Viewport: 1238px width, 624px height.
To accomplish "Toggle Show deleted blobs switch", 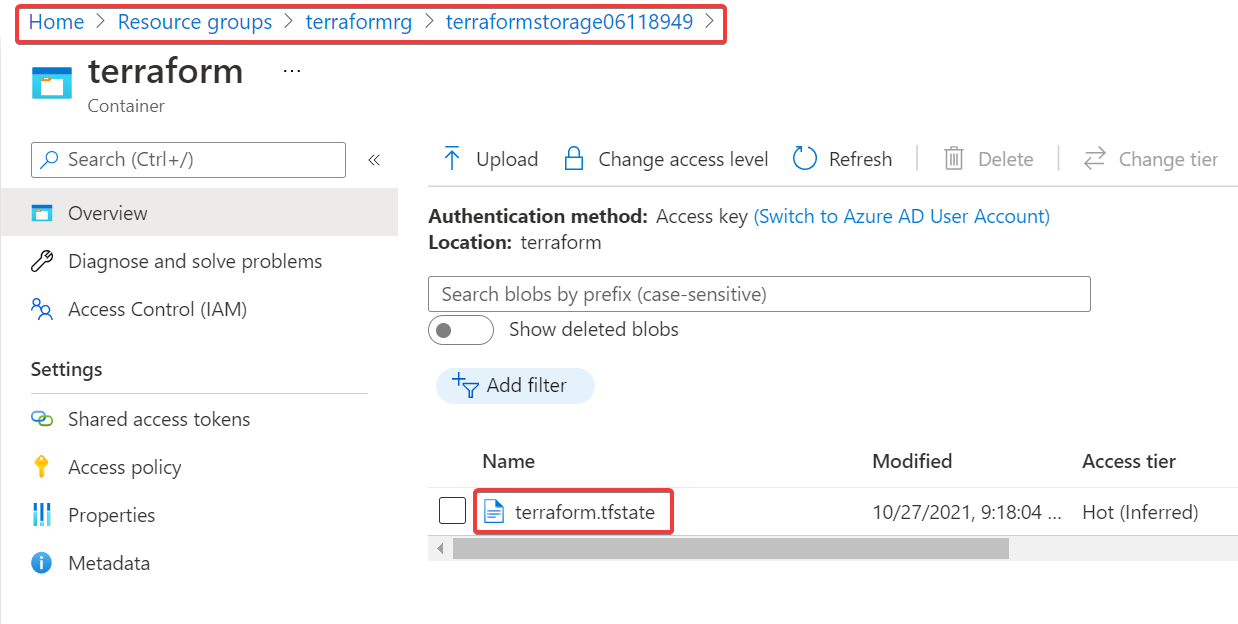I will pos(461,330).
